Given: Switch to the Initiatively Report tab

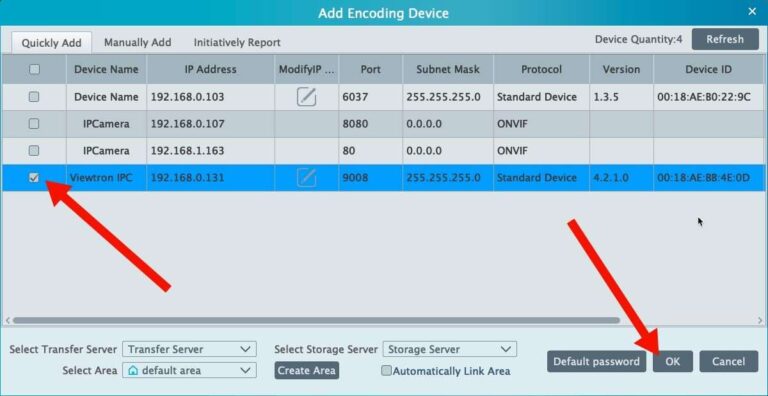Looking at the screenshot, I should [x=237, y=43].
